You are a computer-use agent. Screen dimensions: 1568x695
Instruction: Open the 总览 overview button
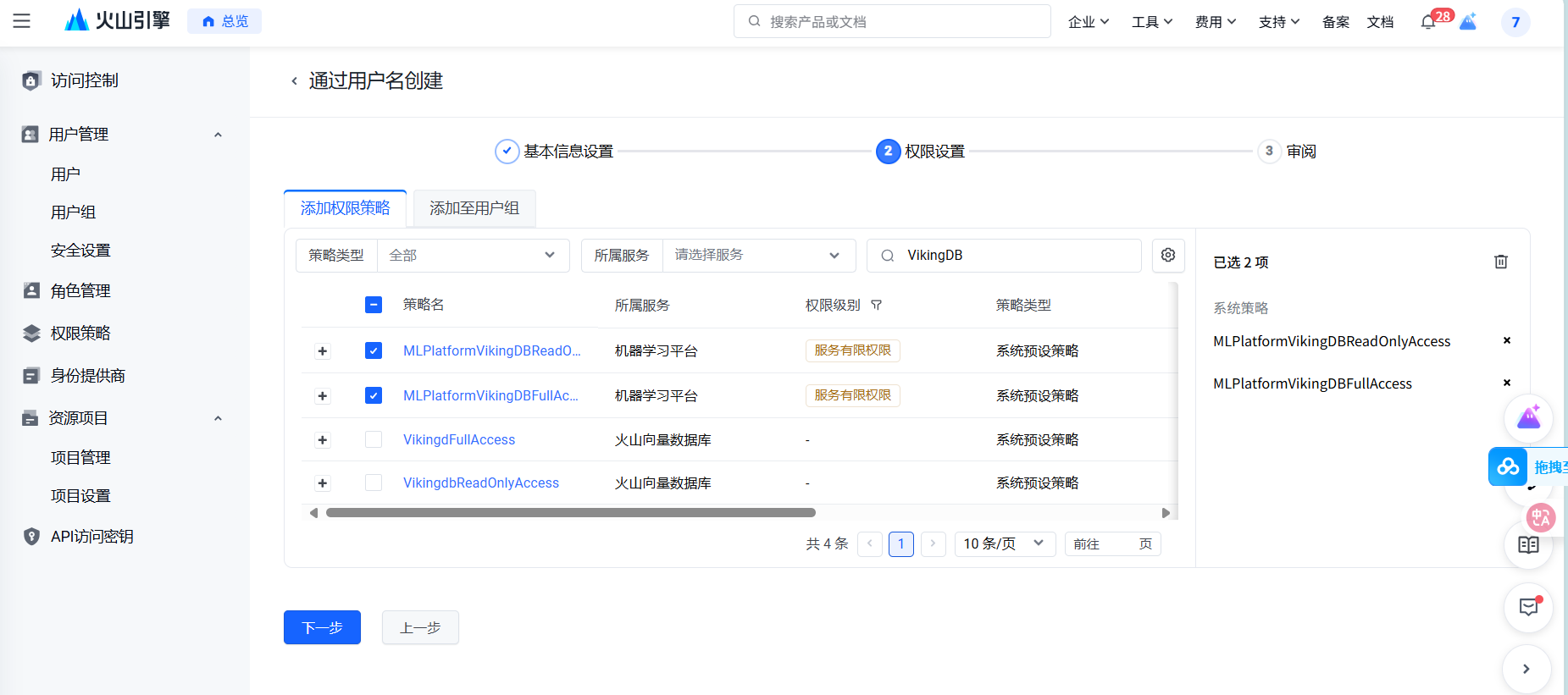(x=224, y=21)
